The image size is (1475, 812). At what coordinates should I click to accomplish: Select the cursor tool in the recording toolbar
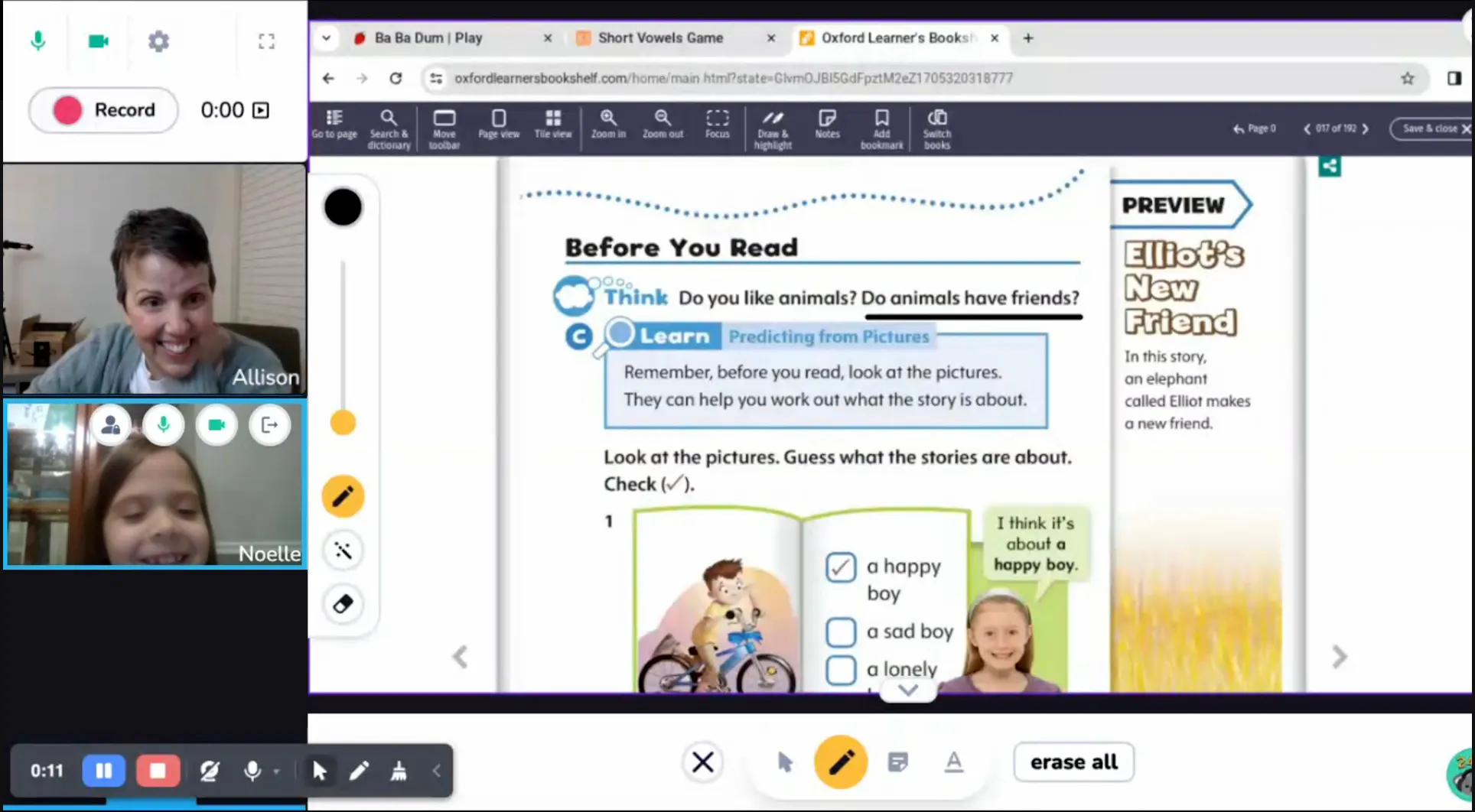[320, 771]
